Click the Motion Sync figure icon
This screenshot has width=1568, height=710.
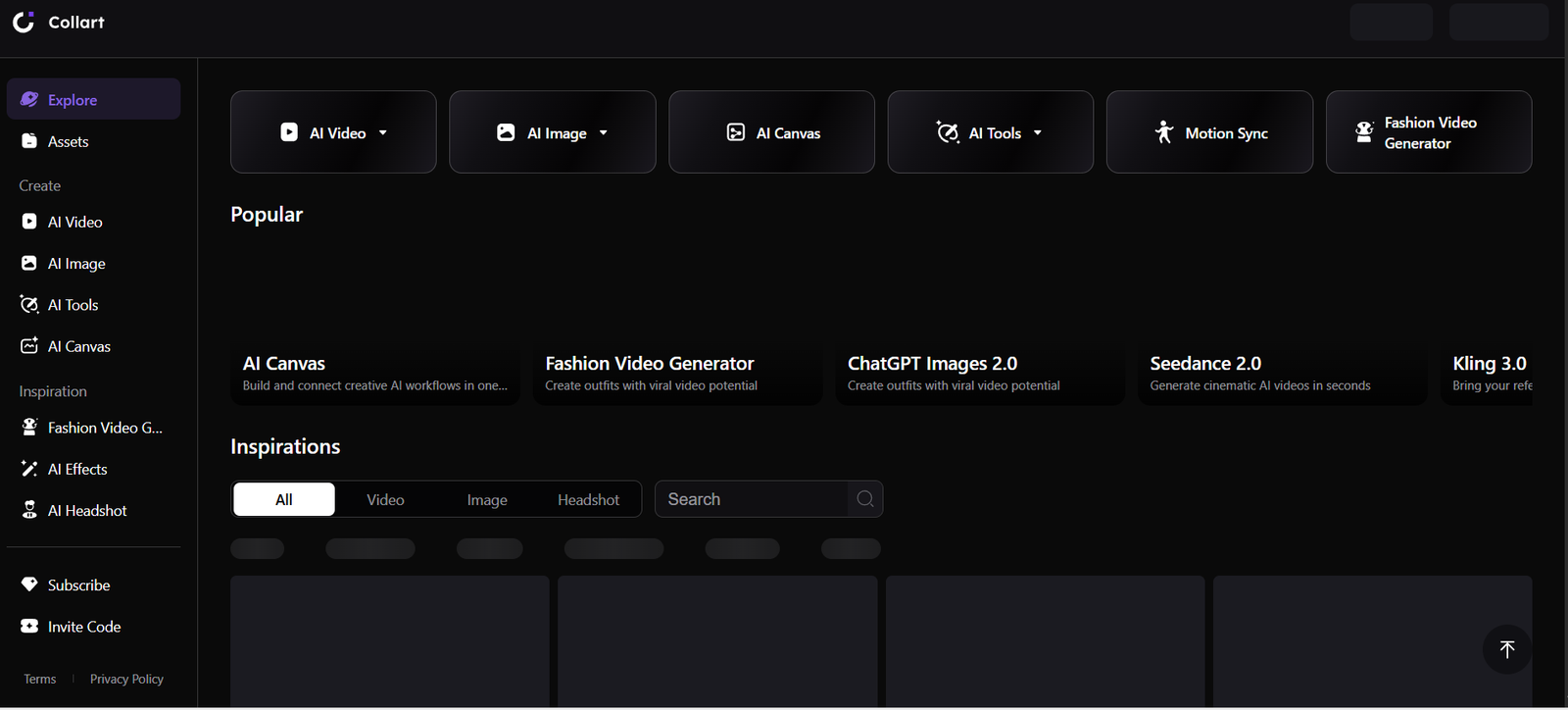[x=1164, y=132]
